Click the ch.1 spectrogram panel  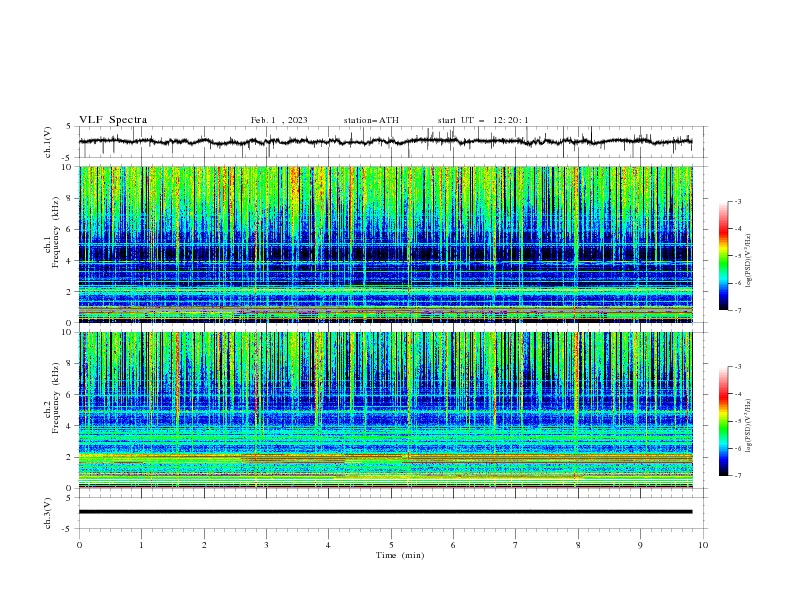tap(385, 244)
